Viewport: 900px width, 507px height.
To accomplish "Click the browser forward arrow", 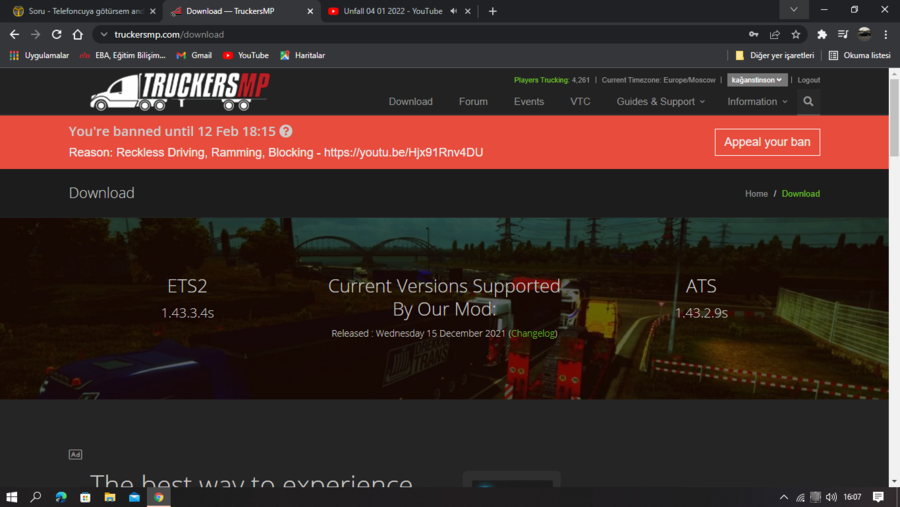I will [x=36, y=34].
